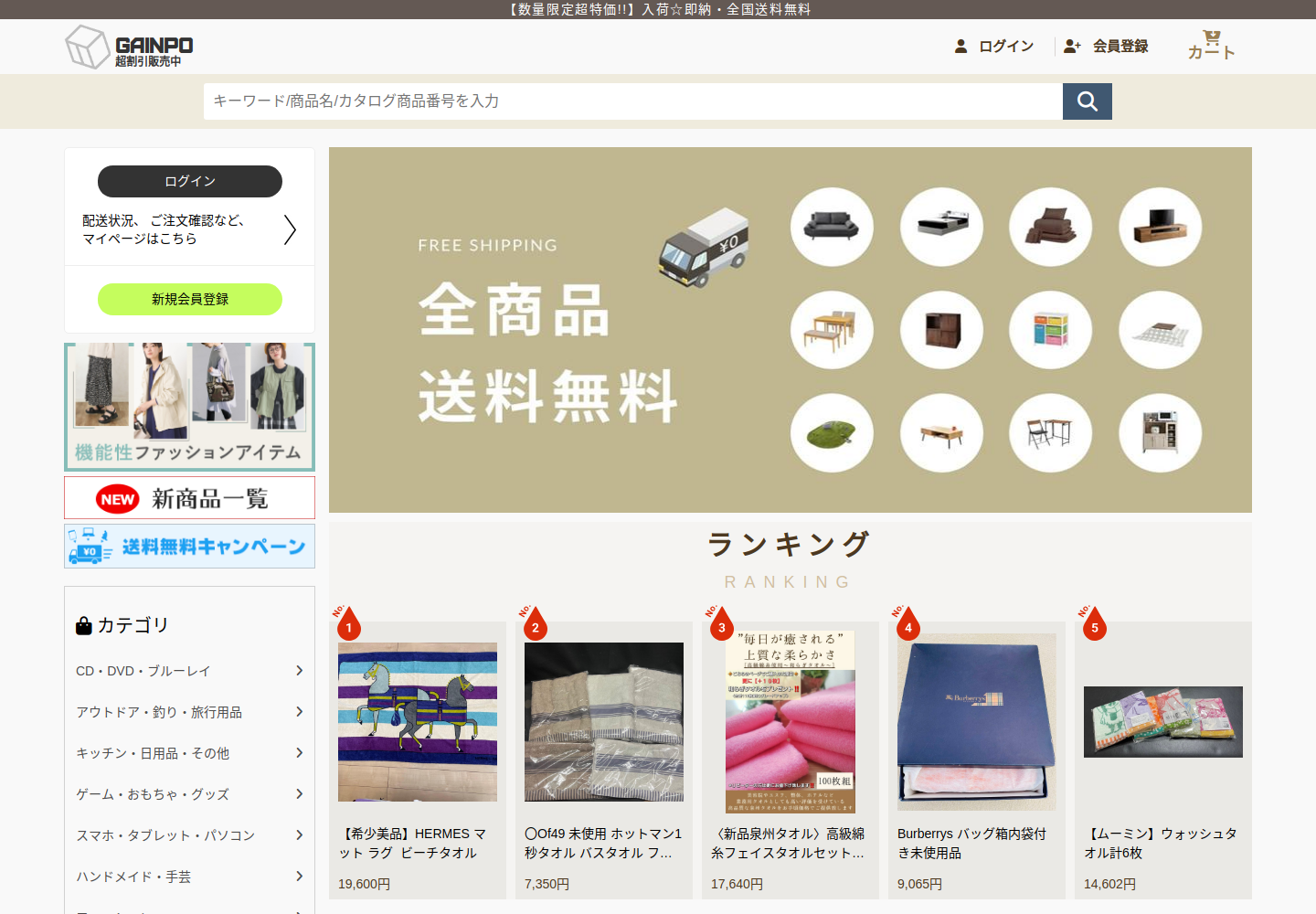Select the dining table set circle icon
Image resolution: width=1316 pixels, height=914 pixels.
[x=832, y=330]
